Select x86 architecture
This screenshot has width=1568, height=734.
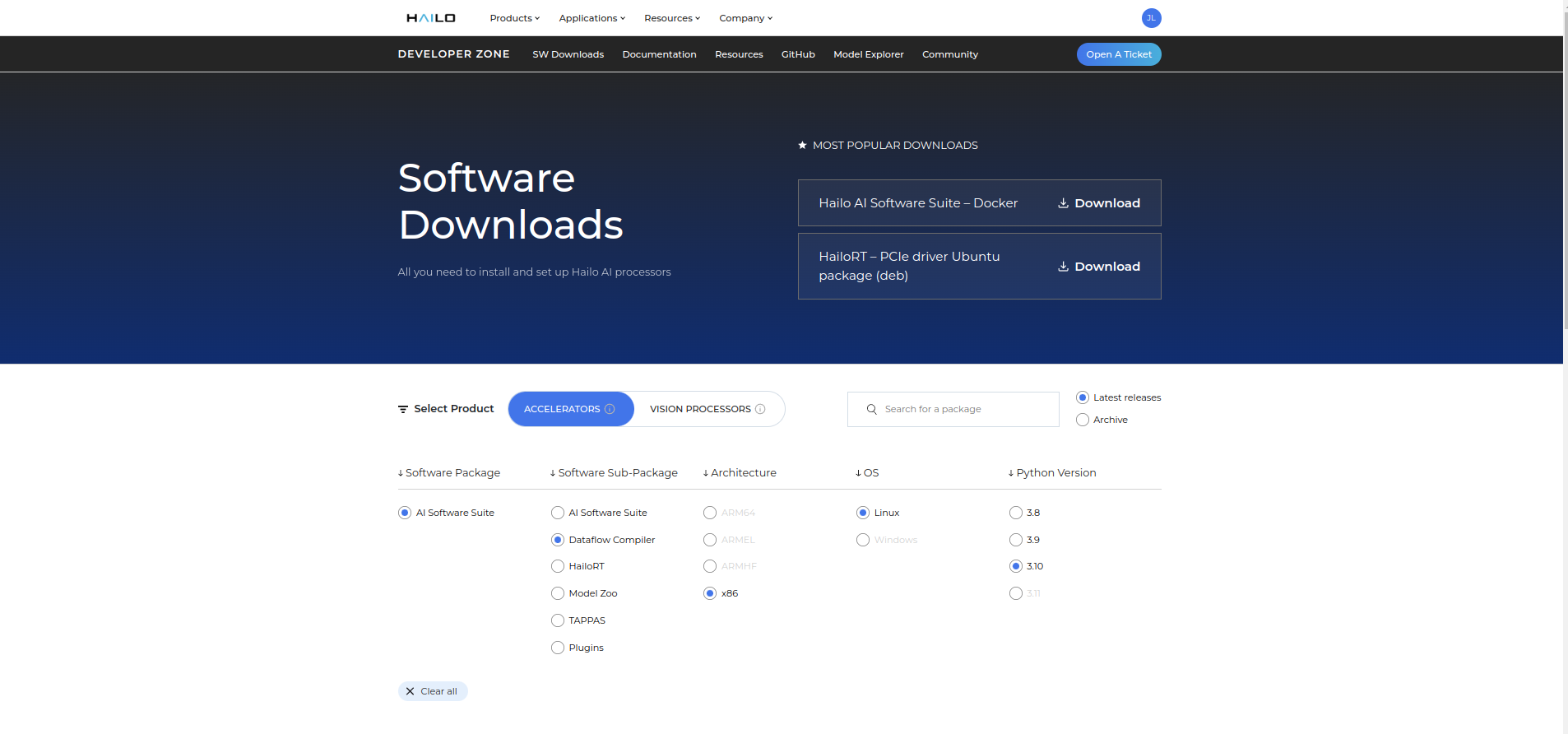(710, 593)
